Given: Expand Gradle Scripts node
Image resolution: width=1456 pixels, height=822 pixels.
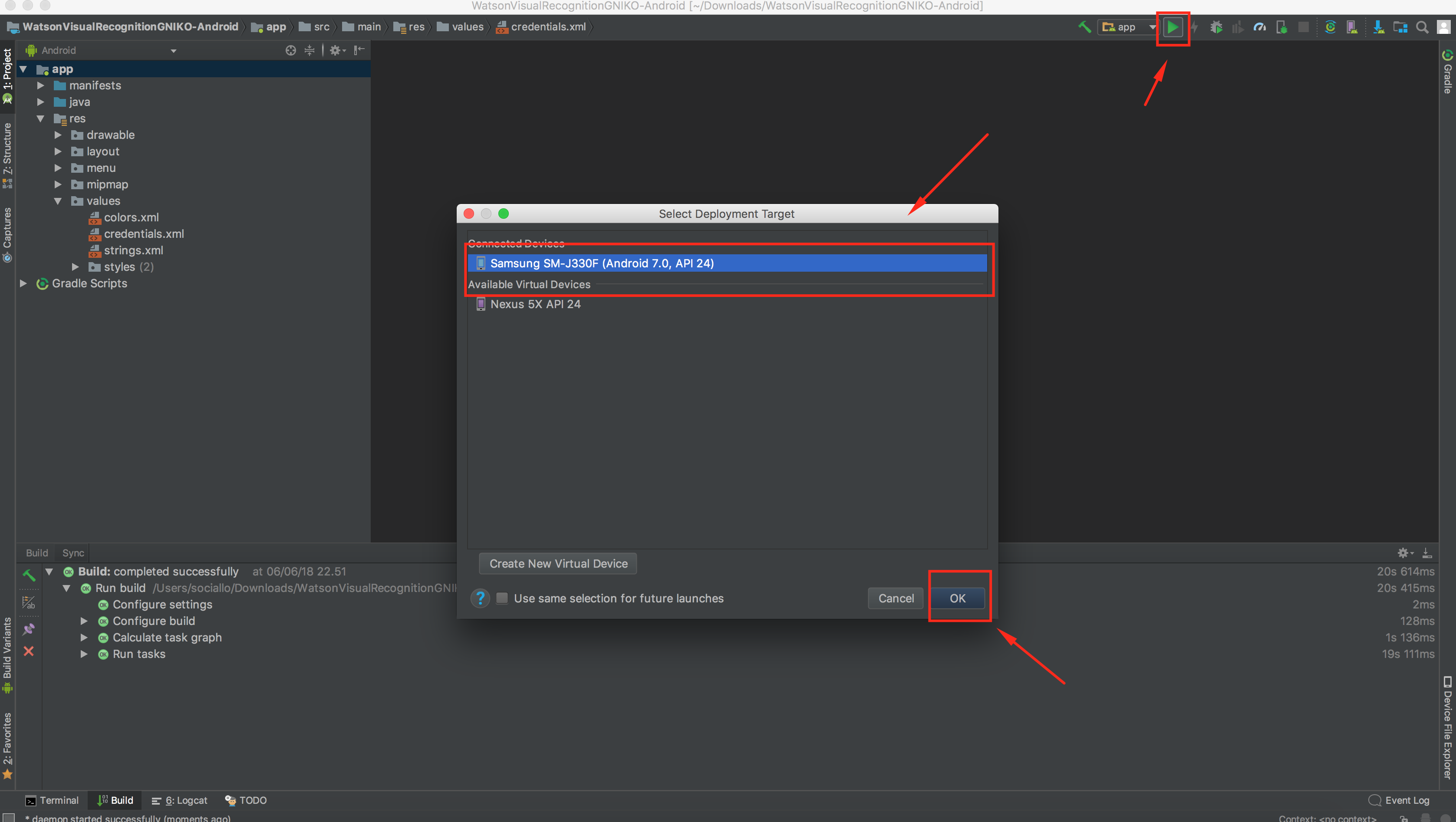Looking at the screenshot, I should [23, 283].
